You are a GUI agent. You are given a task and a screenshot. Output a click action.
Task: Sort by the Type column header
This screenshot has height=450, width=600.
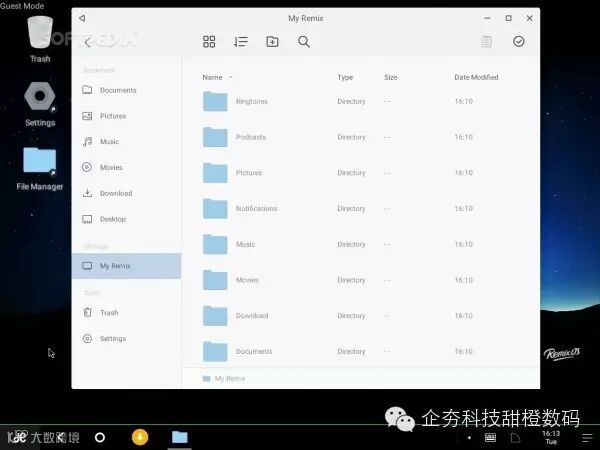point(345,77)
